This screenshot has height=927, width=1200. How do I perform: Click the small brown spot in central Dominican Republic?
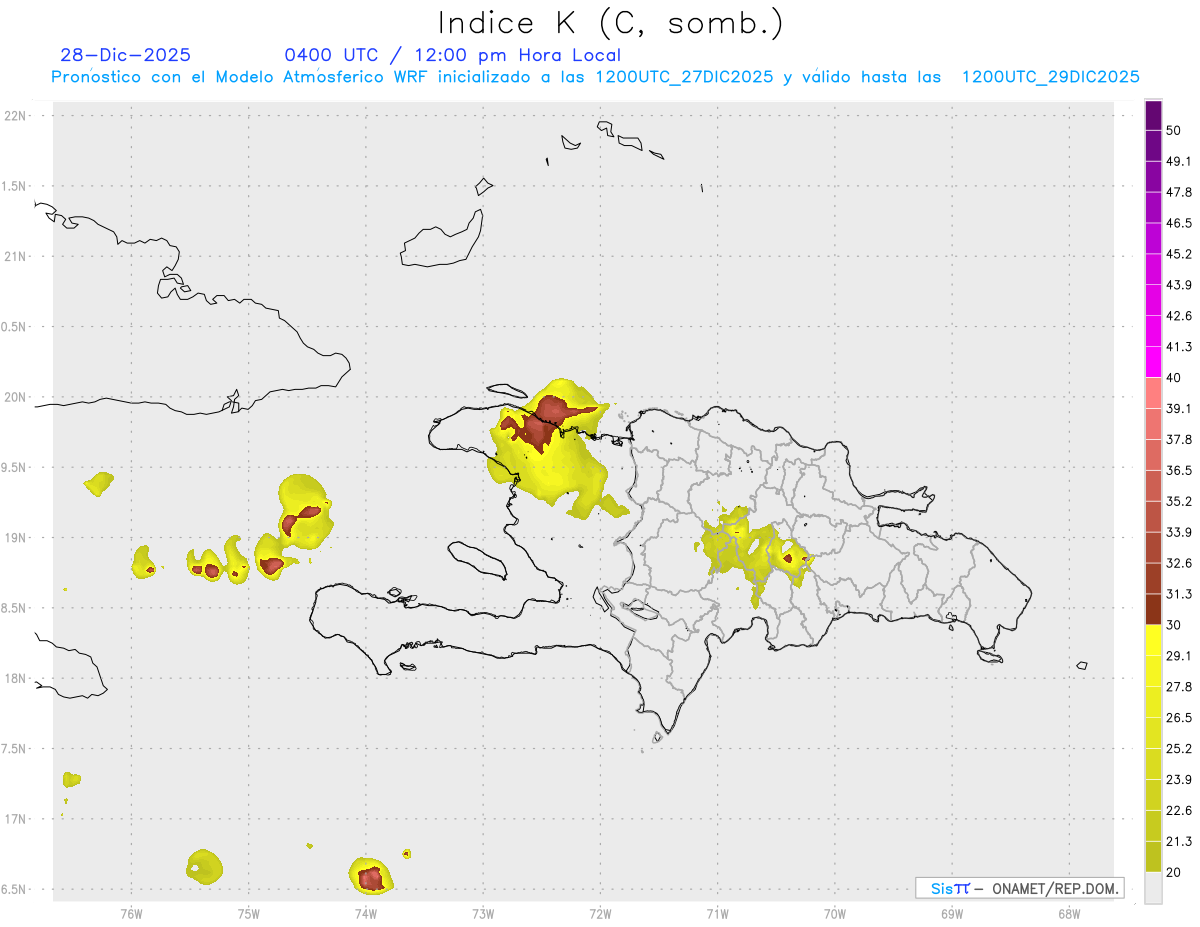pyautogui.click(x=789, y=558)
